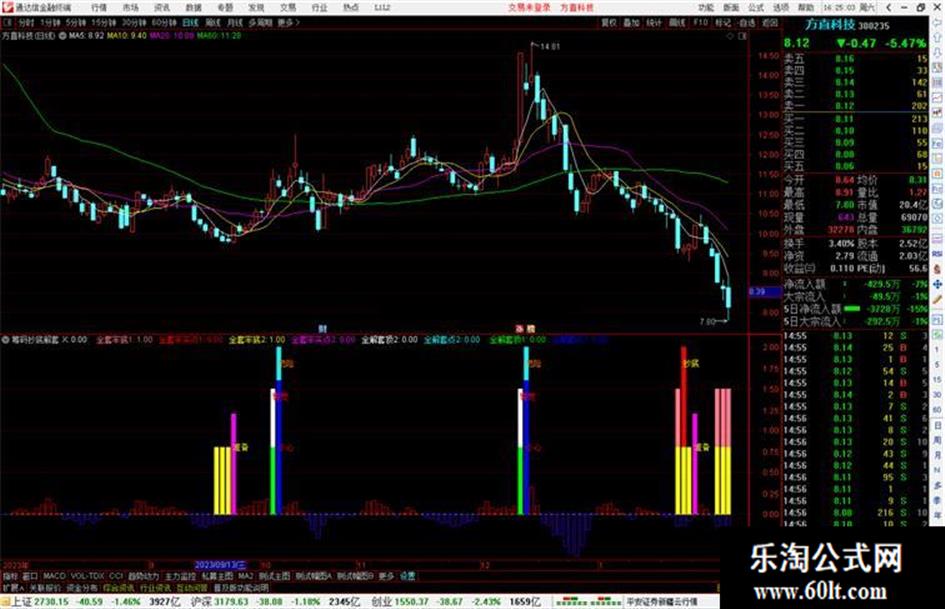Click the 复权 toolbar button
The image size is (945, 609).
tap(609, 22)
